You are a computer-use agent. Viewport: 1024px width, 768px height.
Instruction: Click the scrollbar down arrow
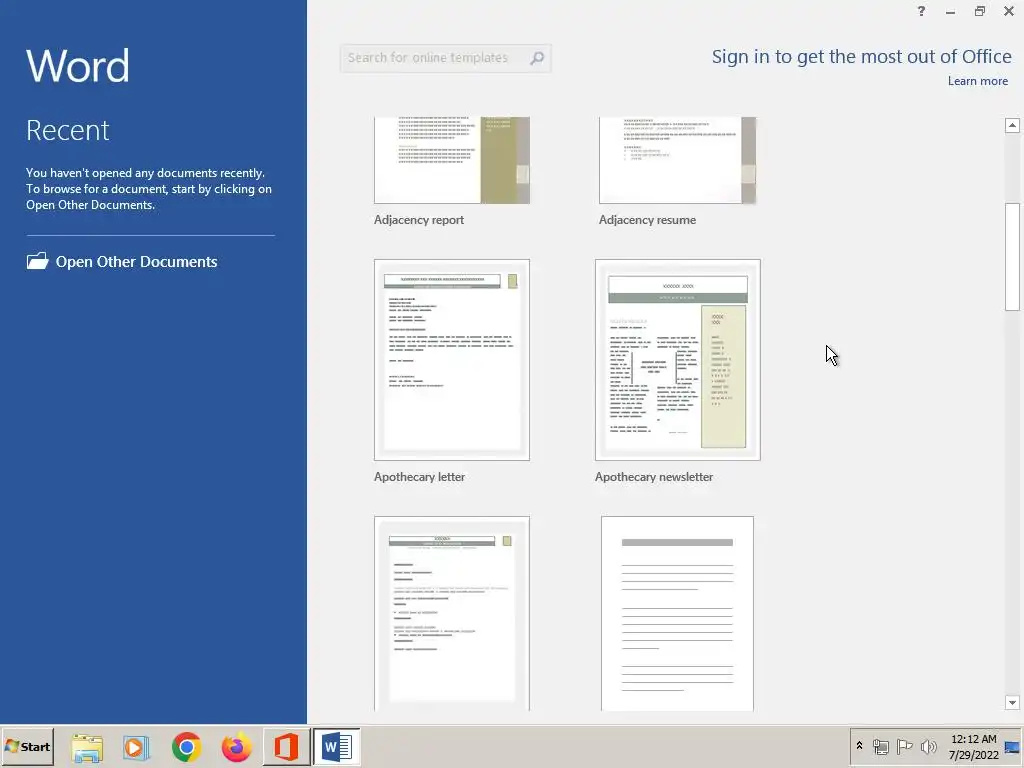click(x=1012, y=703)
